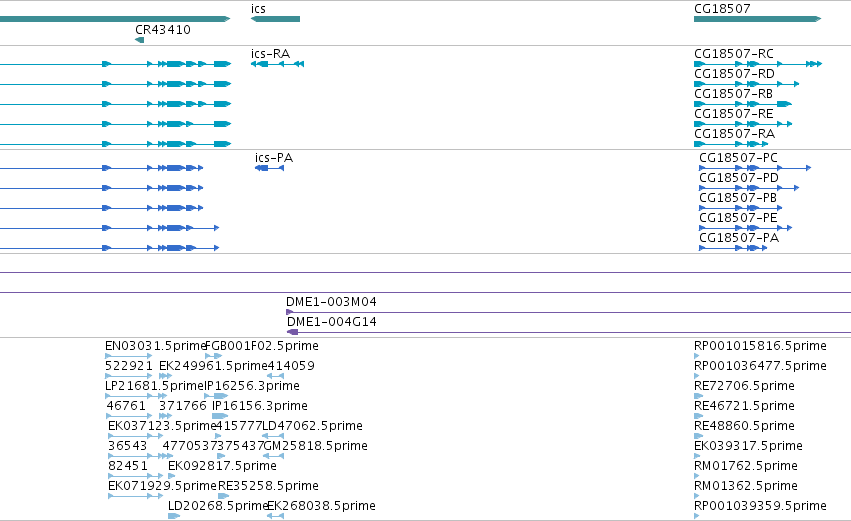Select protein CG18507-PD
The height and width of the screenshot is (521, 851).
[x=749, y=188]
